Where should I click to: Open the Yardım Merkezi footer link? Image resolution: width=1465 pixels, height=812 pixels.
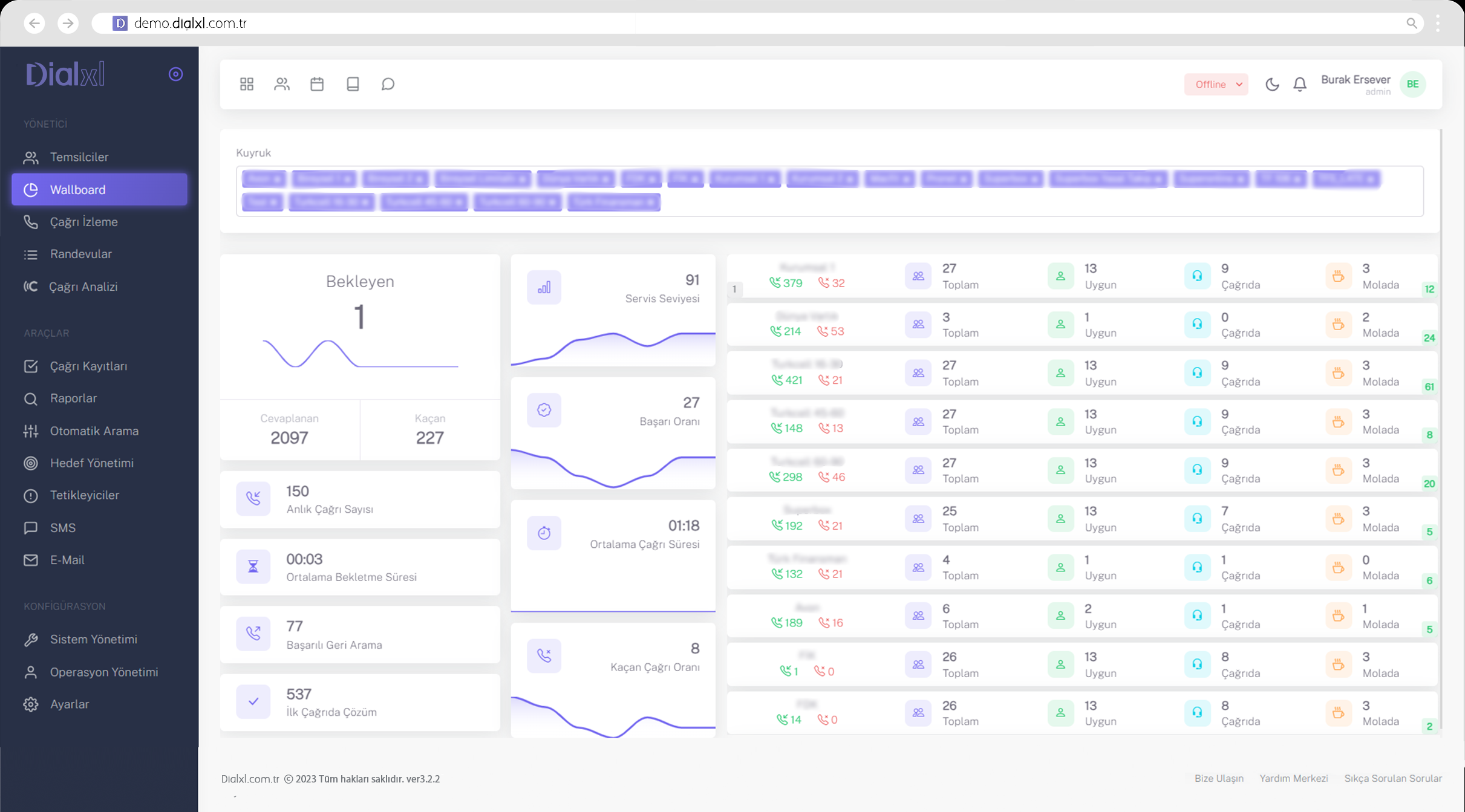[x=1293, y=779]
